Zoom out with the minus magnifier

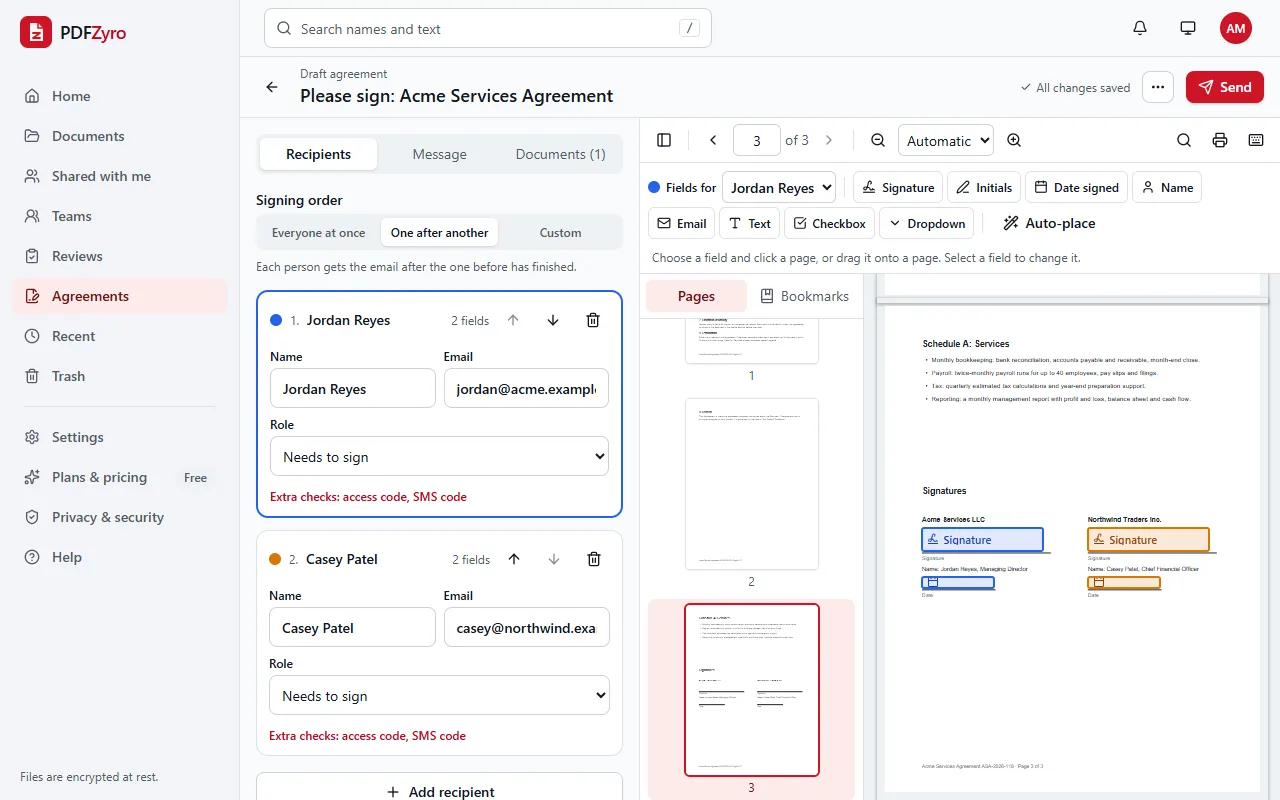[878, 140]
